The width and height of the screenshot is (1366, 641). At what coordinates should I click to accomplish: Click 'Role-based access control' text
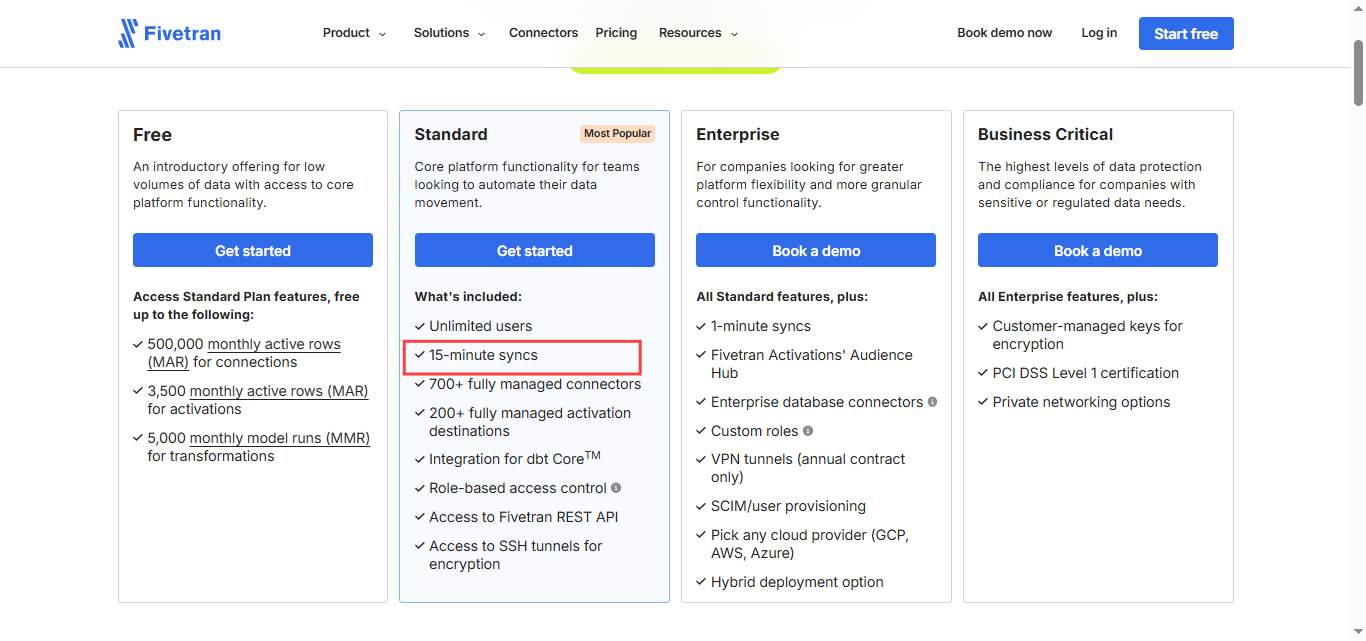tap(518, 488)
